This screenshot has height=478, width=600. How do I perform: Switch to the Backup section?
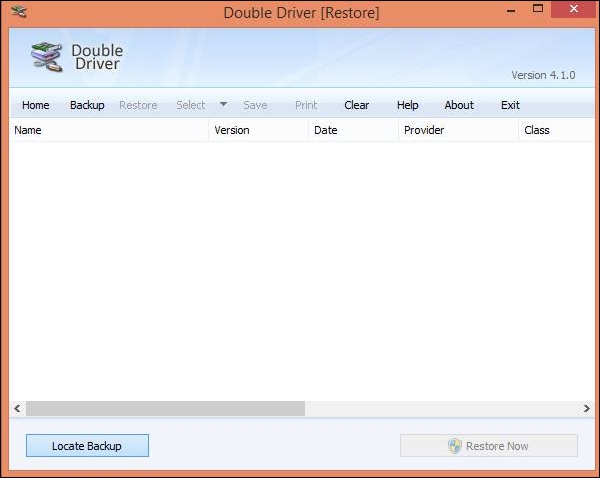tap(87, 105)
